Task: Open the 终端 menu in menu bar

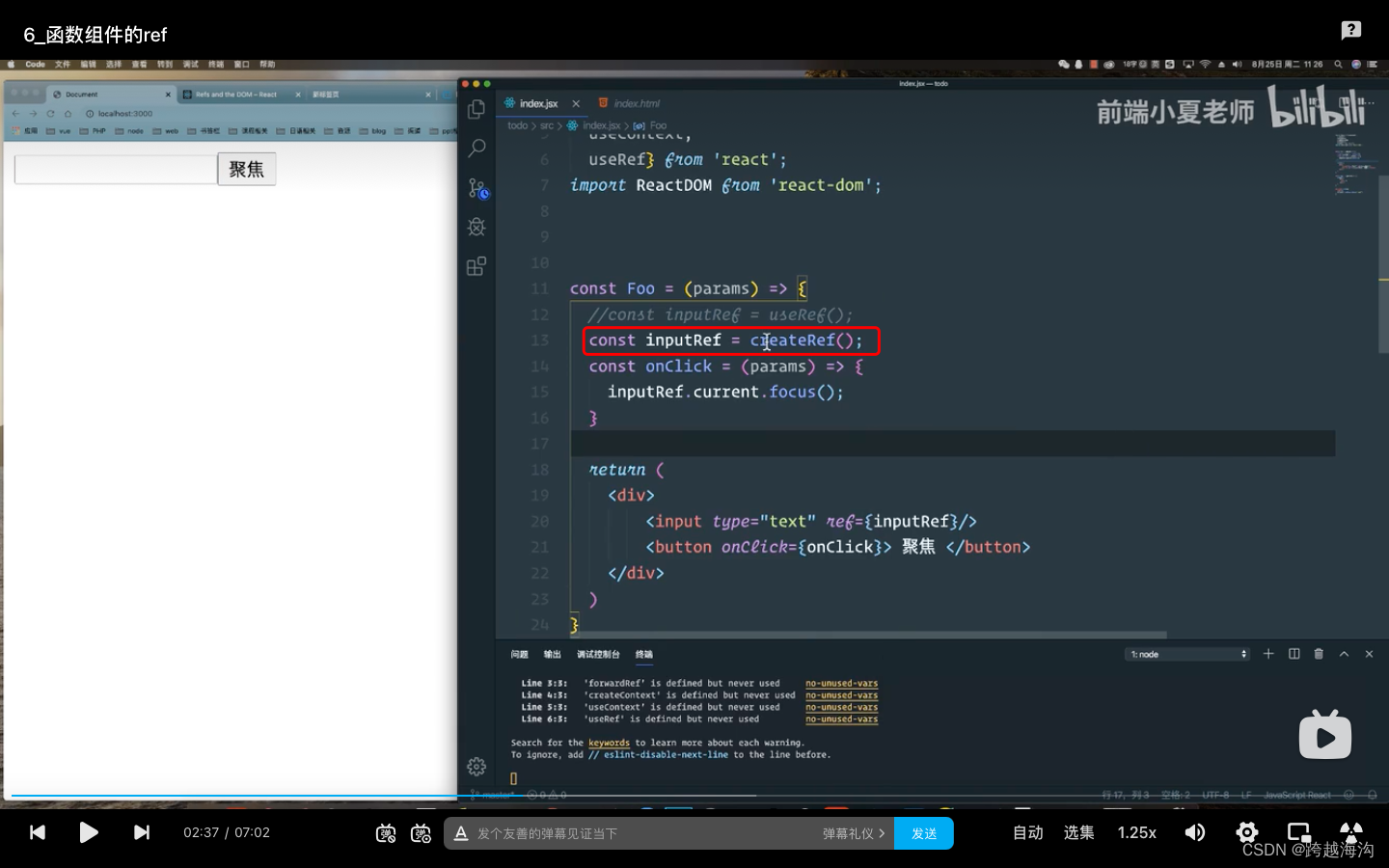Action: (216, 65)
